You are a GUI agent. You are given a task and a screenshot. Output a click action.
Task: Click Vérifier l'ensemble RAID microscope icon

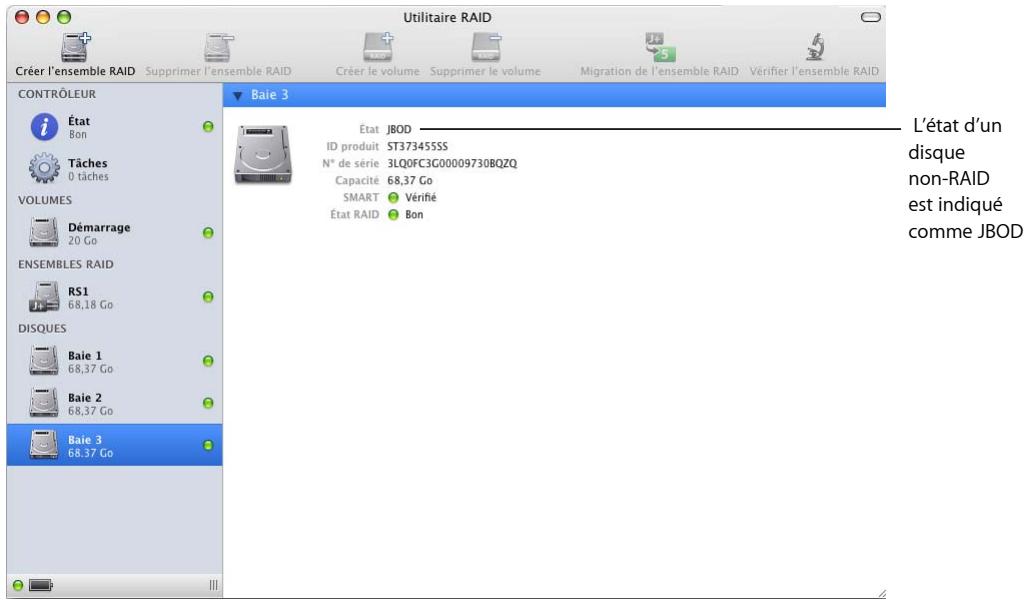click(815, 47)
